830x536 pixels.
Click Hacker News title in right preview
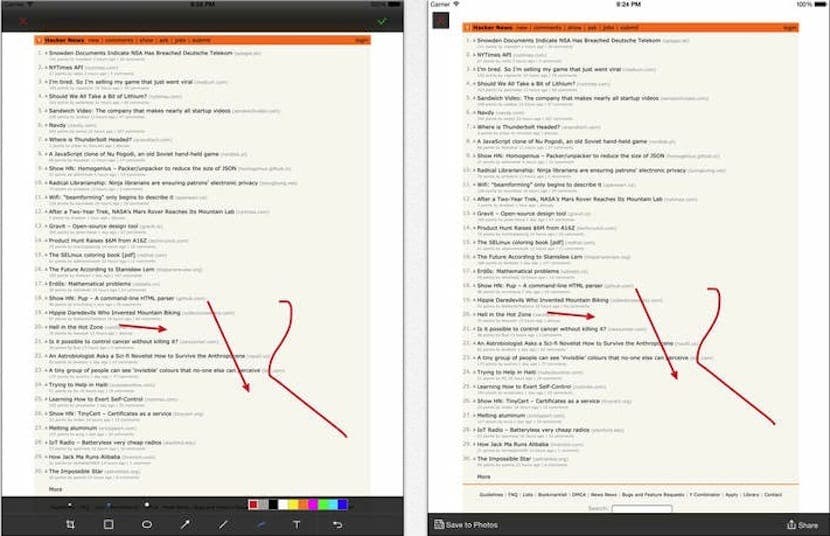(x=493, y=28)
